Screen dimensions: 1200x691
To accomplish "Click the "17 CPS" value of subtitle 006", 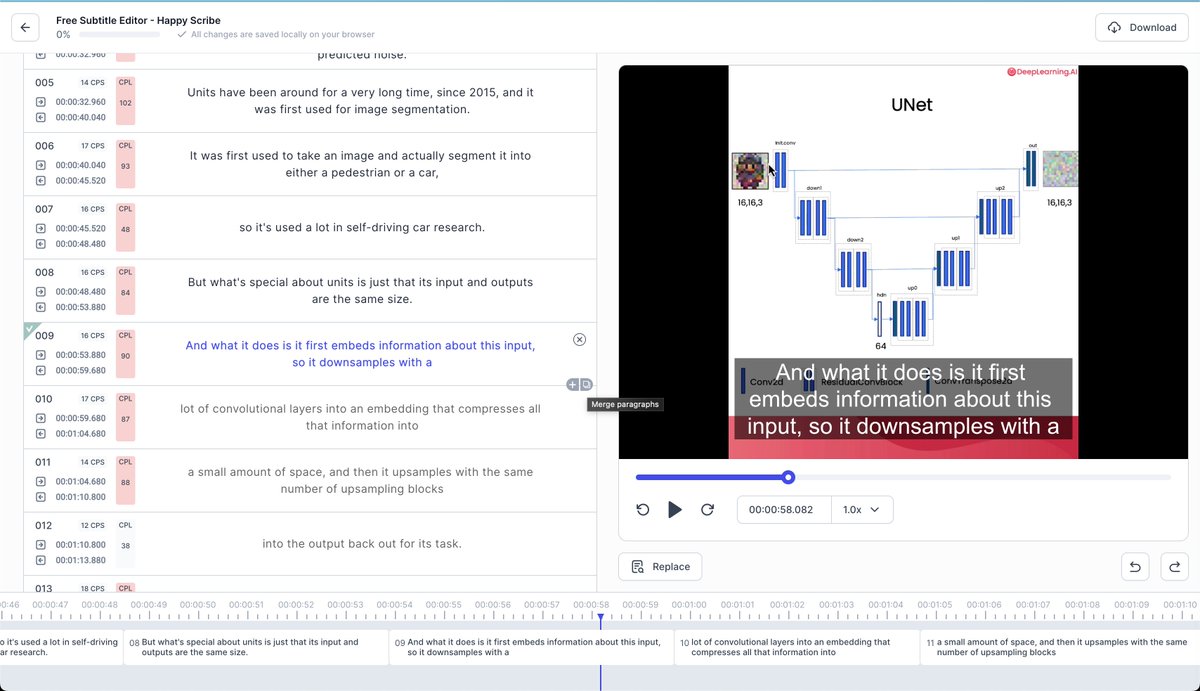I will tap(92, 146).
